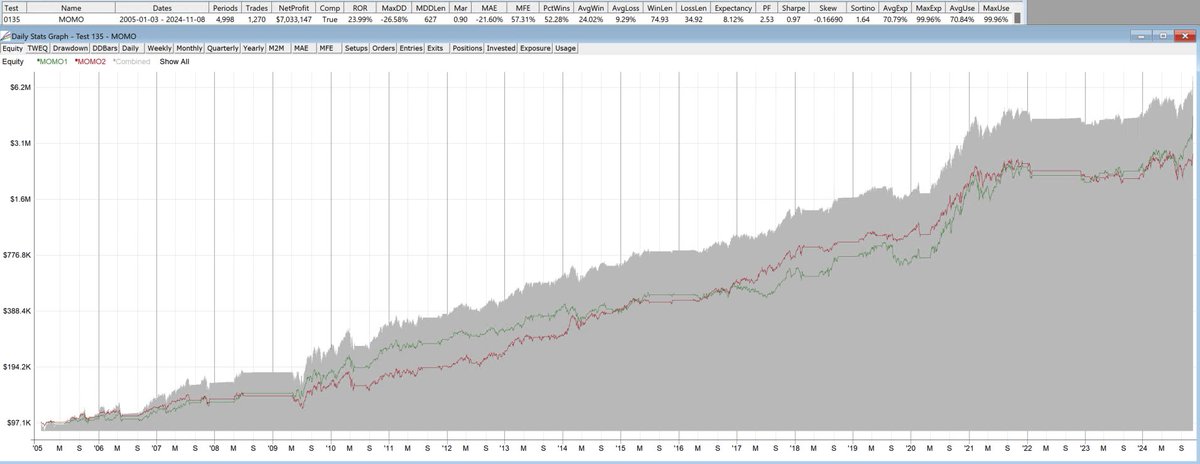Click the results table vertical scrollbar thumb
Viewport: 1200px width, 464px height.
pos(1017,18)
